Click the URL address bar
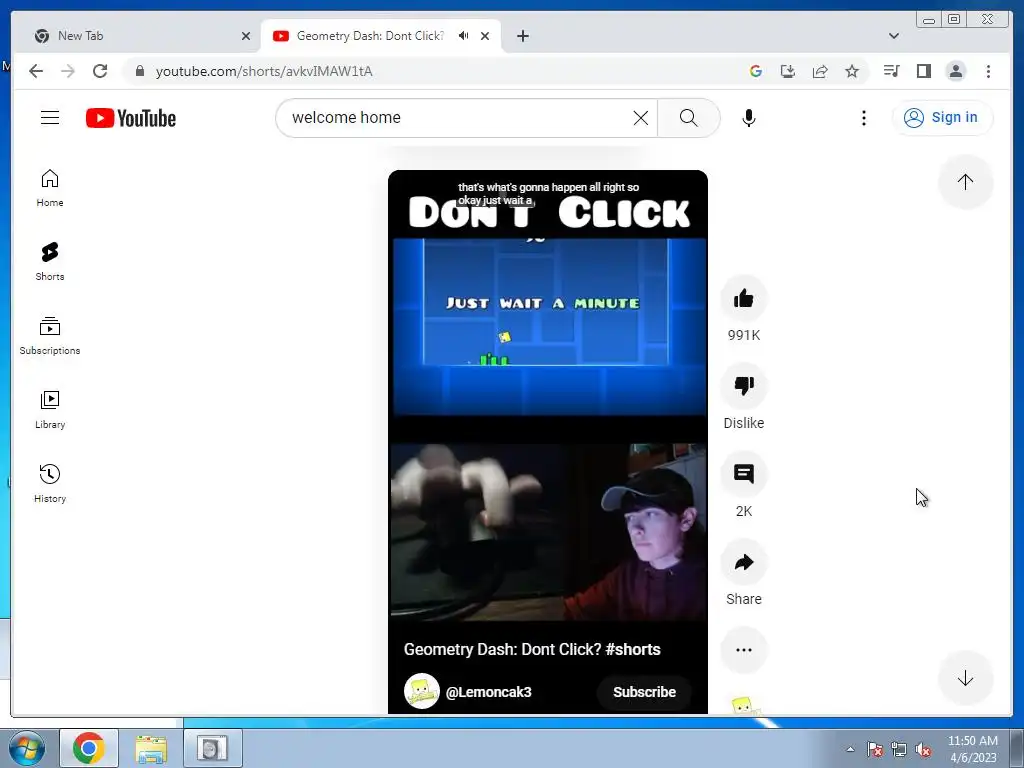 click(431, 71)
